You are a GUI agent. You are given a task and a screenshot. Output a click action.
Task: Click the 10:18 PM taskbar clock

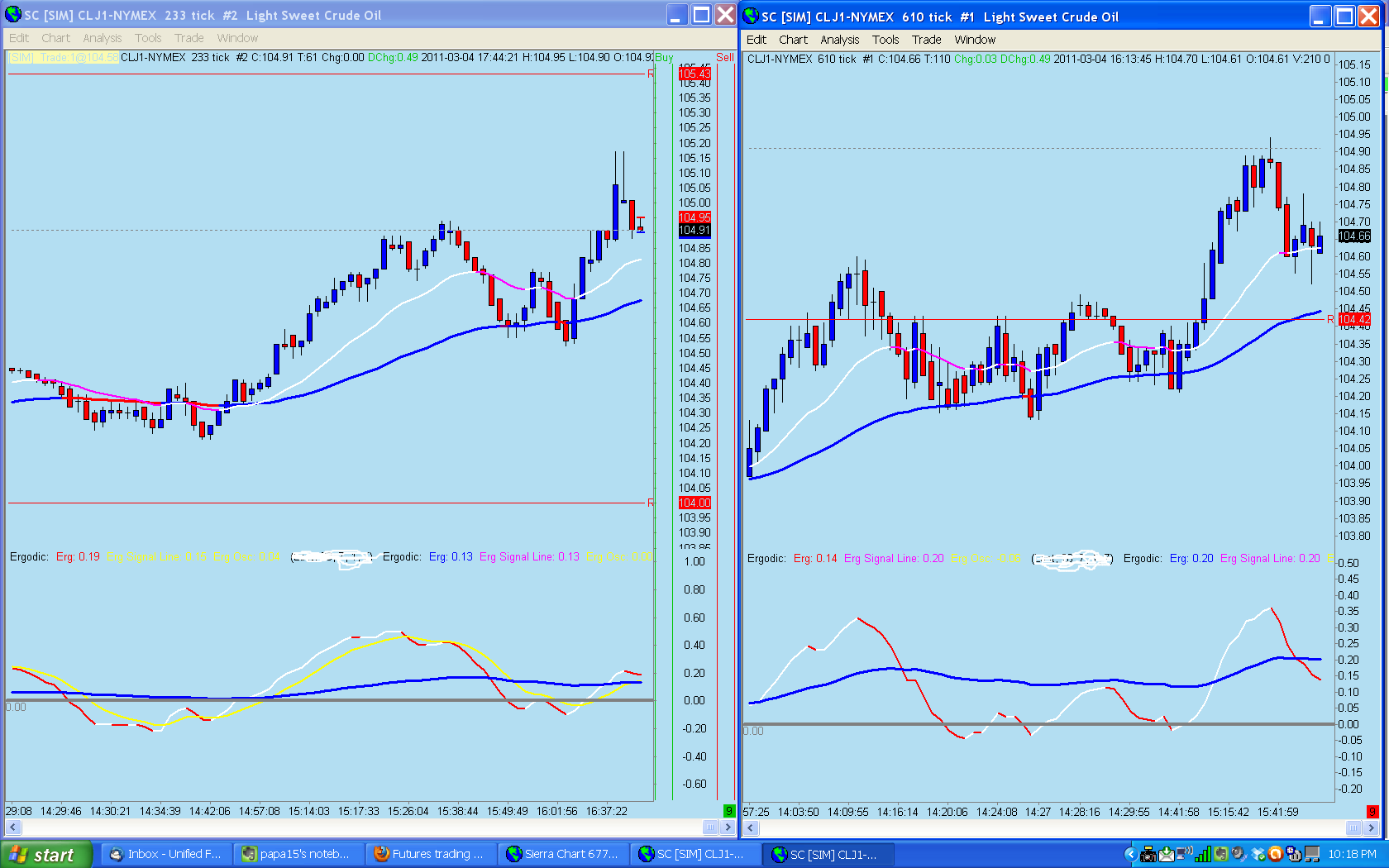[1352, 854]
